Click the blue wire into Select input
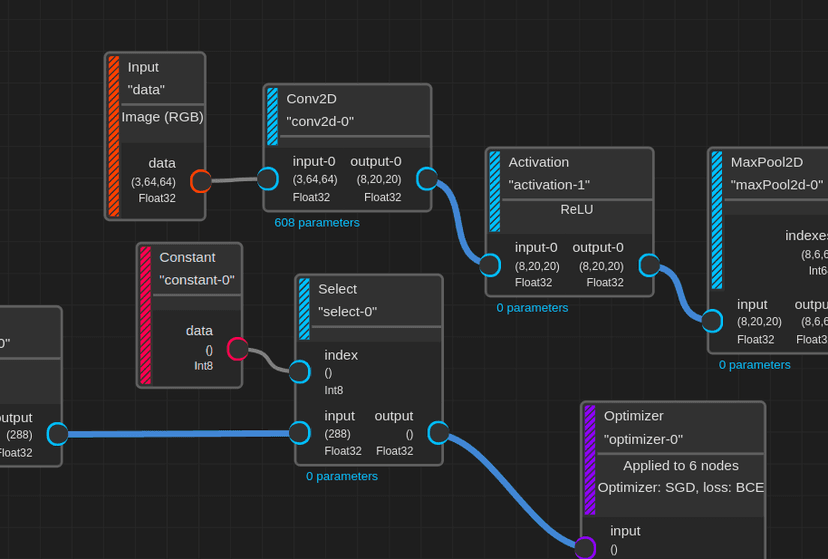The image size is (828, 559). click(178, 434)
